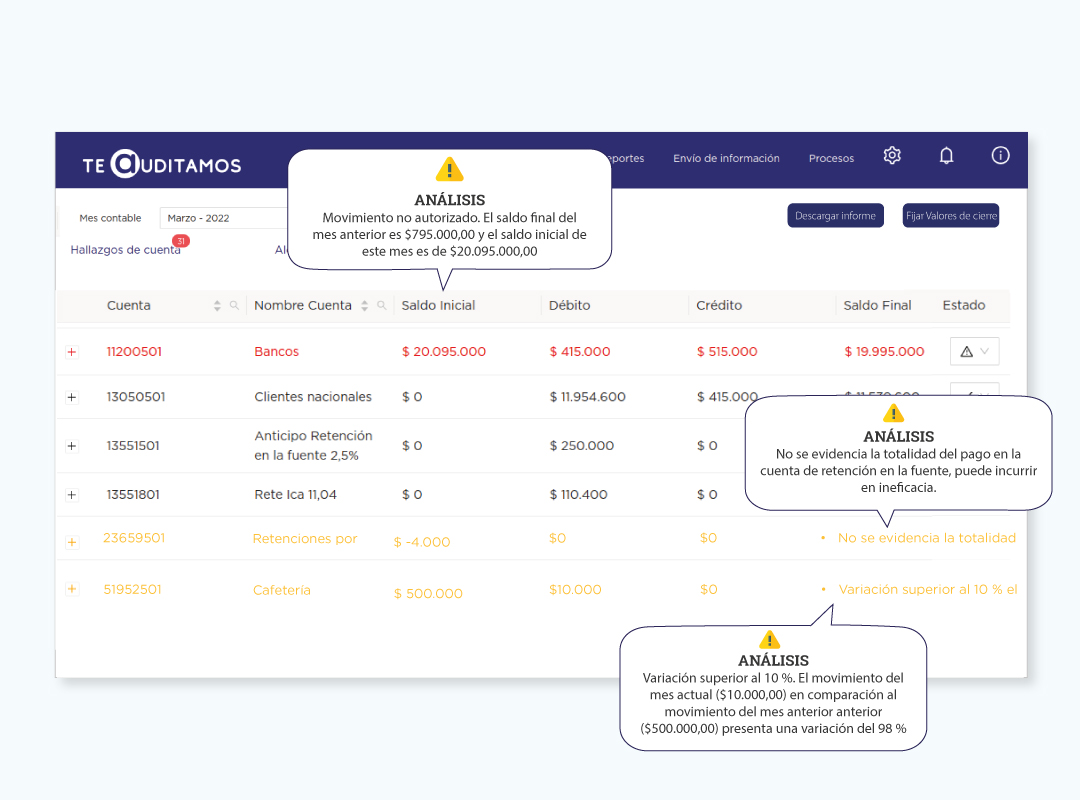Click the red 31 findings badge
Screen dimensions: 1080x800
point(181,240)
